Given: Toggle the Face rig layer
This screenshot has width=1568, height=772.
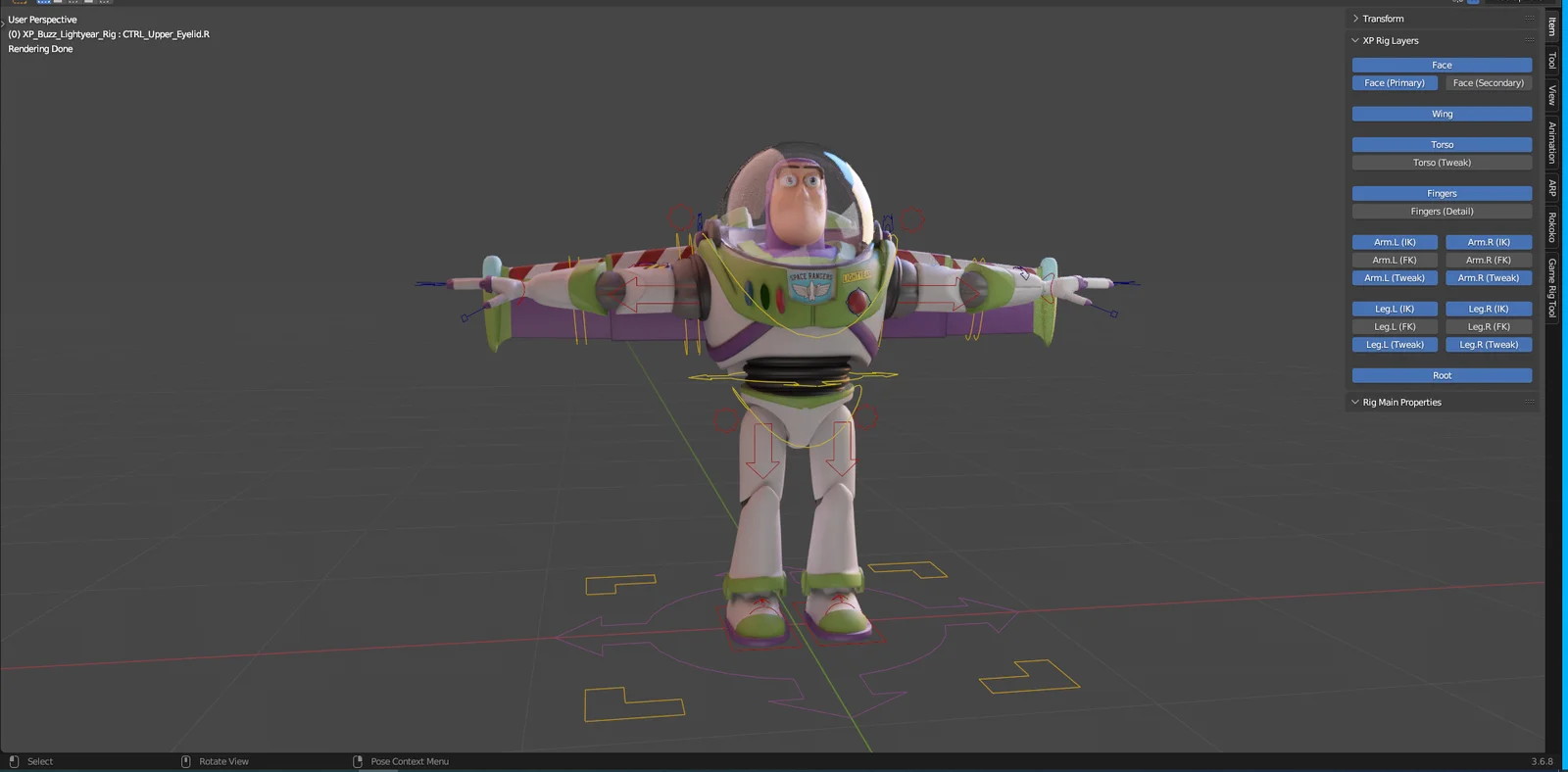Looking at the screenshot, I should click(x=1442, y=65).
